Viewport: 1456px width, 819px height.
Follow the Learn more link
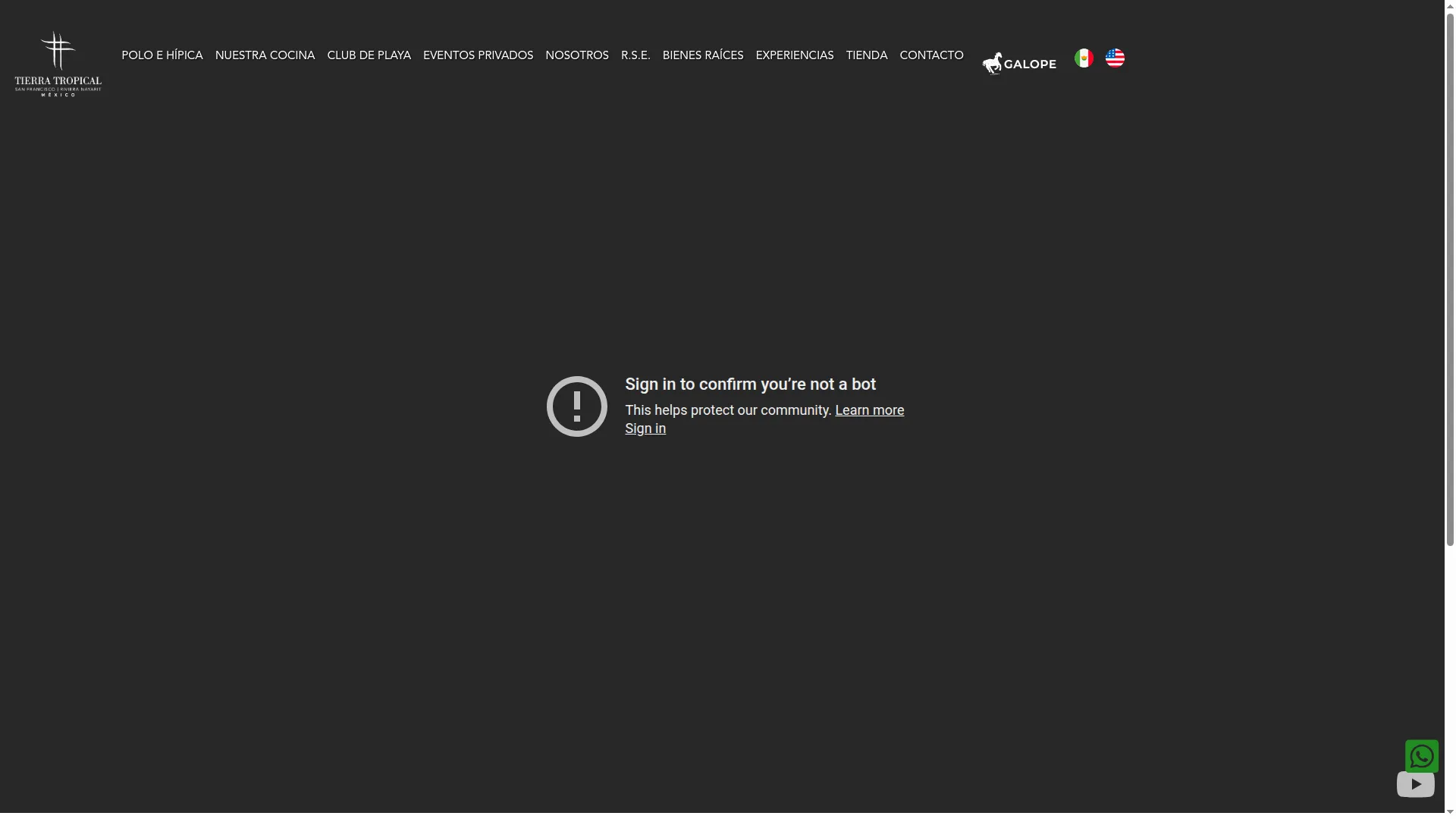(x=869, y=410)
